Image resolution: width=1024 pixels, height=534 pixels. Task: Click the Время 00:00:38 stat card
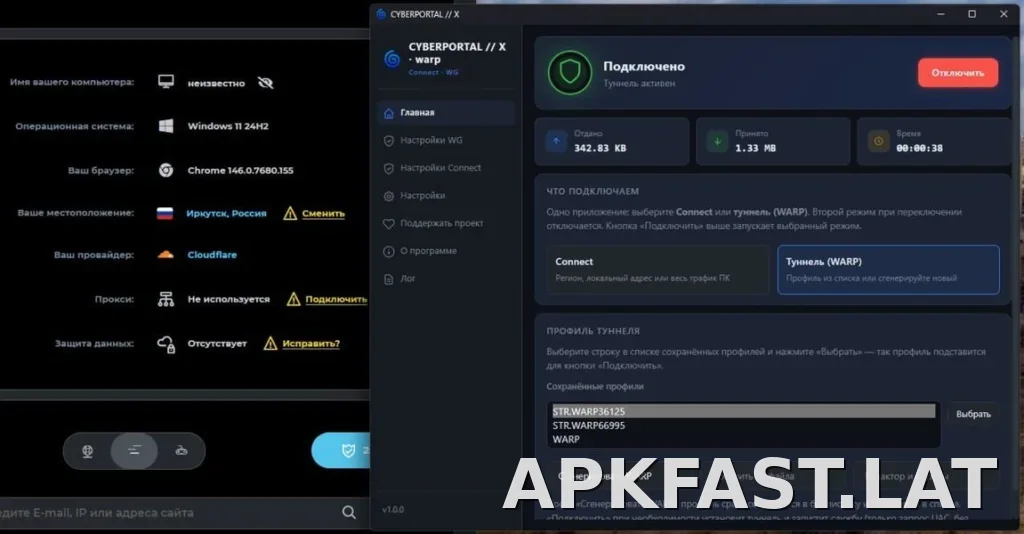point(934,141)
